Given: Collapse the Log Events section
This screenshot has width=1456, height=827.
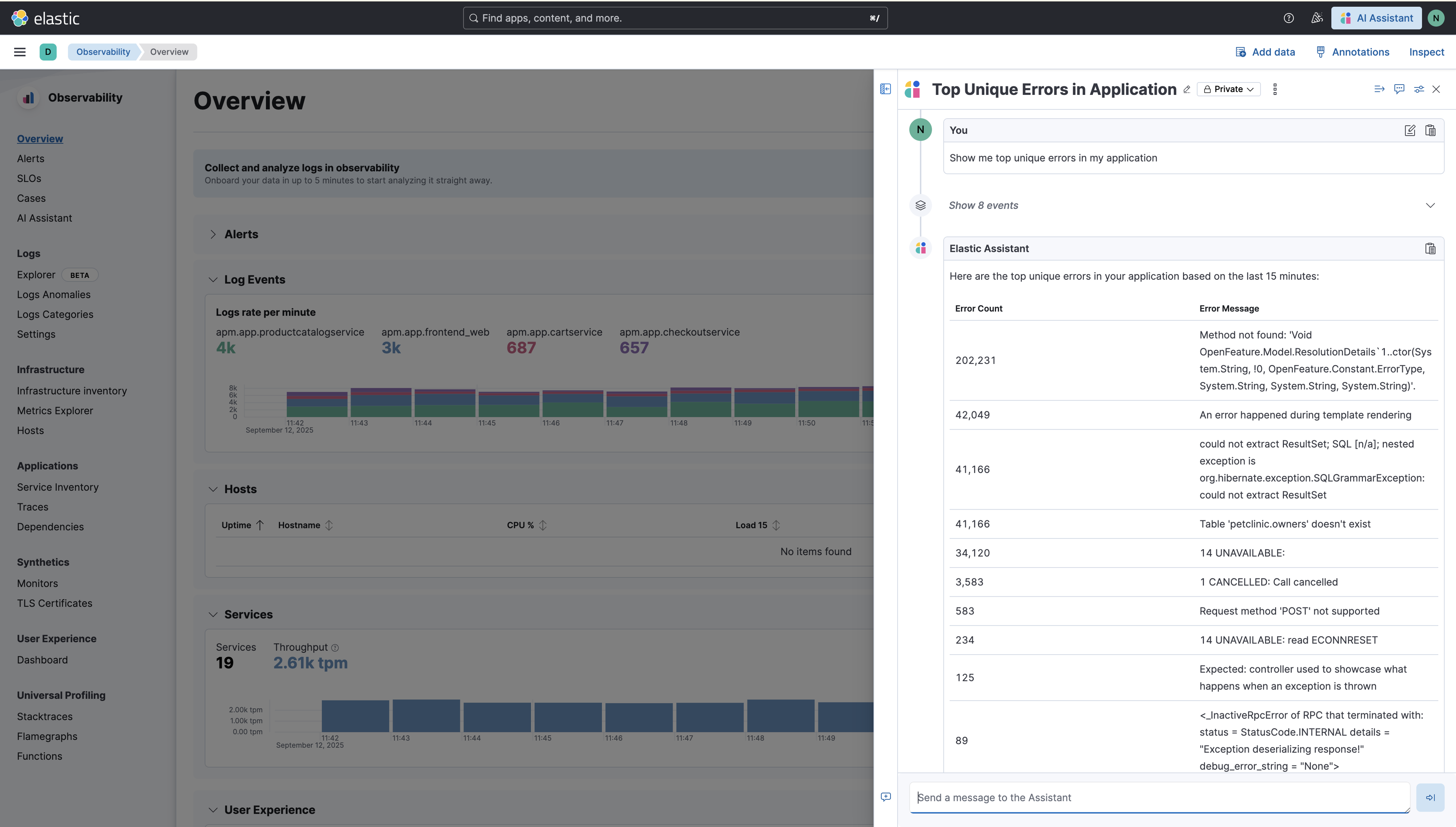Looking at the screenshot, I should 213,279.
